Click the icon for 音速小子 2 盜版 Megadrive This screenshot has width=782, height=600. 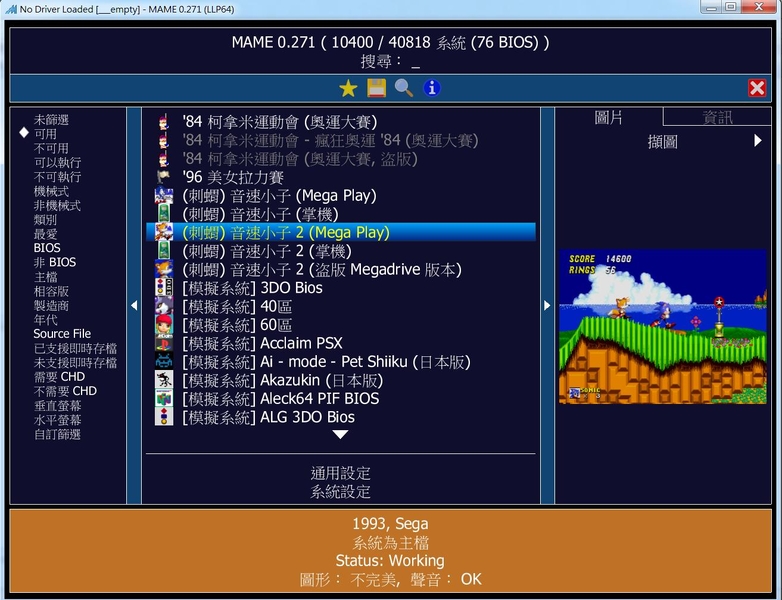(164, 269)
